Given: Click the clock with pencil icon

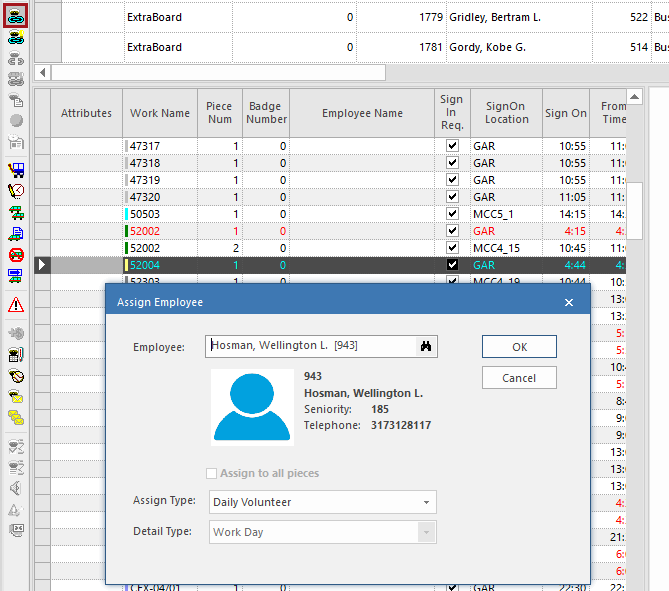Looking at the screenshot, I should click(x=16, y=191).
